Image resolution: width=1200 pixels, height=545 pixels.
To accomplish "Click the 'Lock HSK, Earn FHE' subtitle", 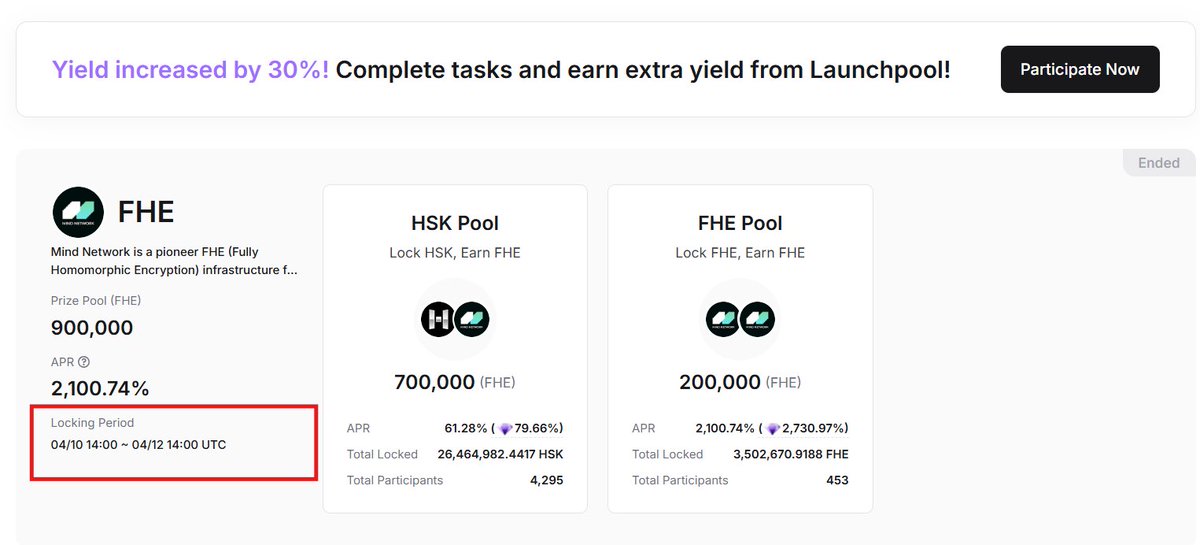I will 455,253.
